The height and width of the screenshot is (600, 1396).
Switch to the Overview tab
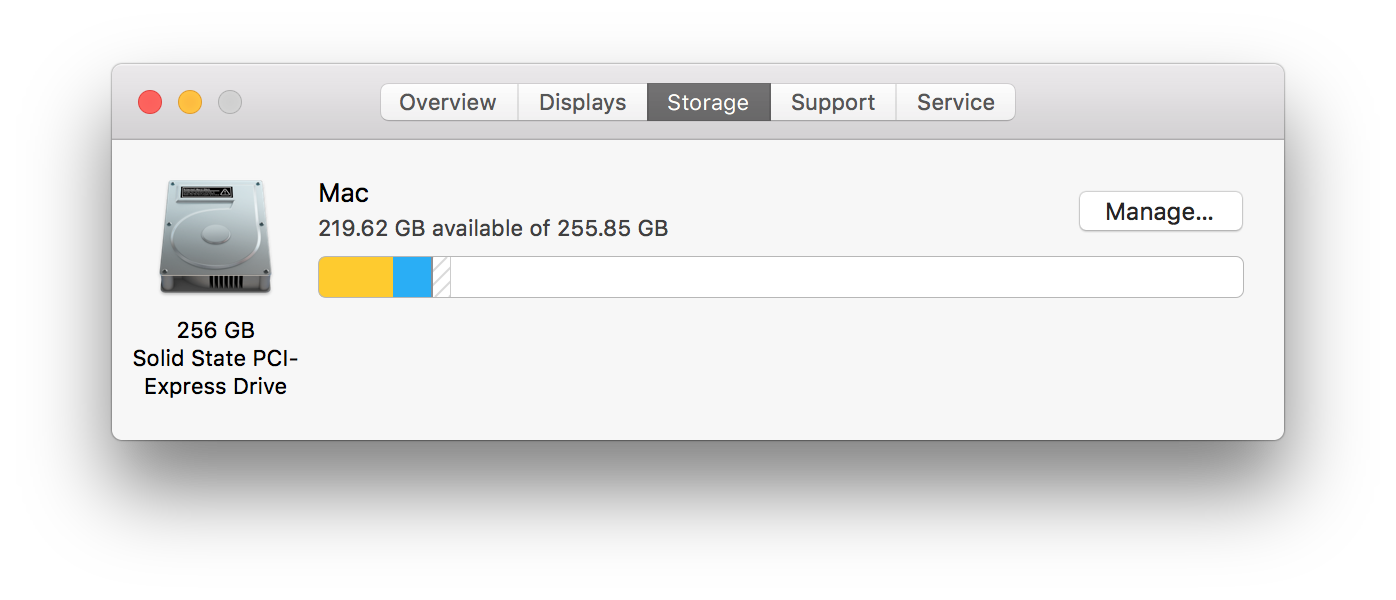tap(448, 102)
